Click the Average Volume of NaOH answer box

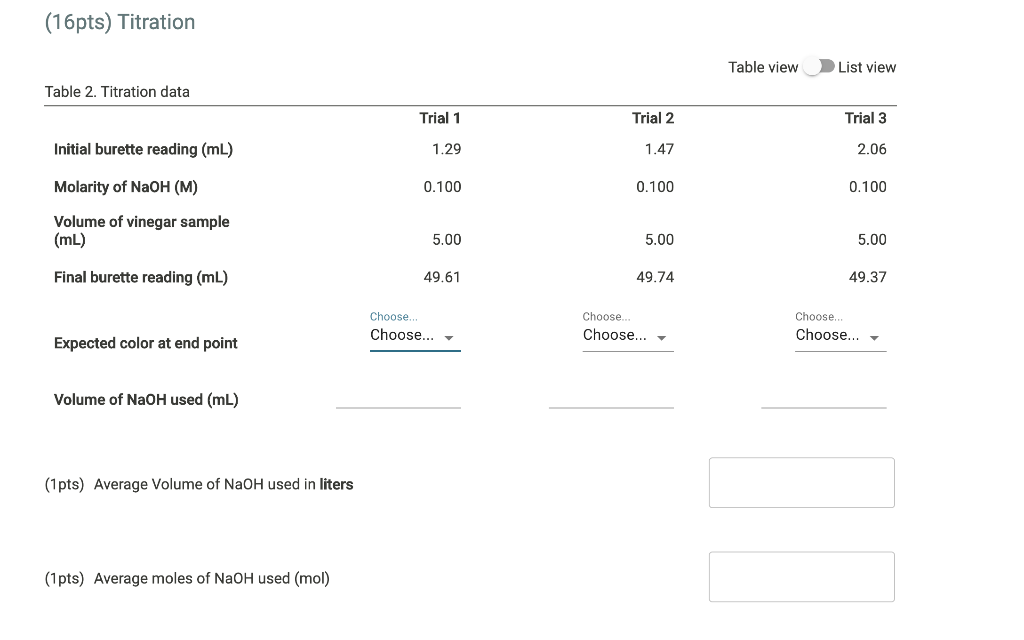pos(801,482)
